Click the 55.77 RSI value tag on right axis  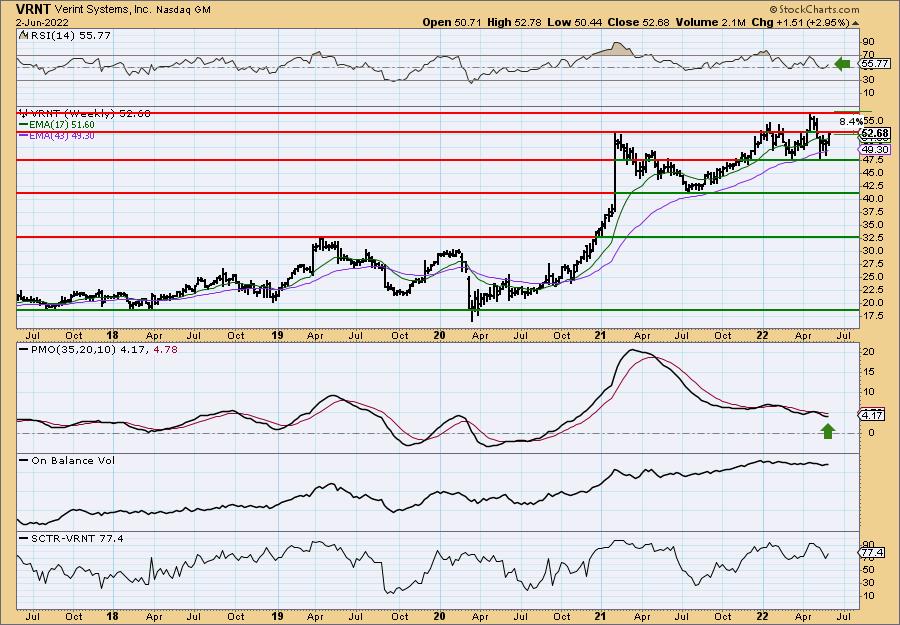pos(875,64)
